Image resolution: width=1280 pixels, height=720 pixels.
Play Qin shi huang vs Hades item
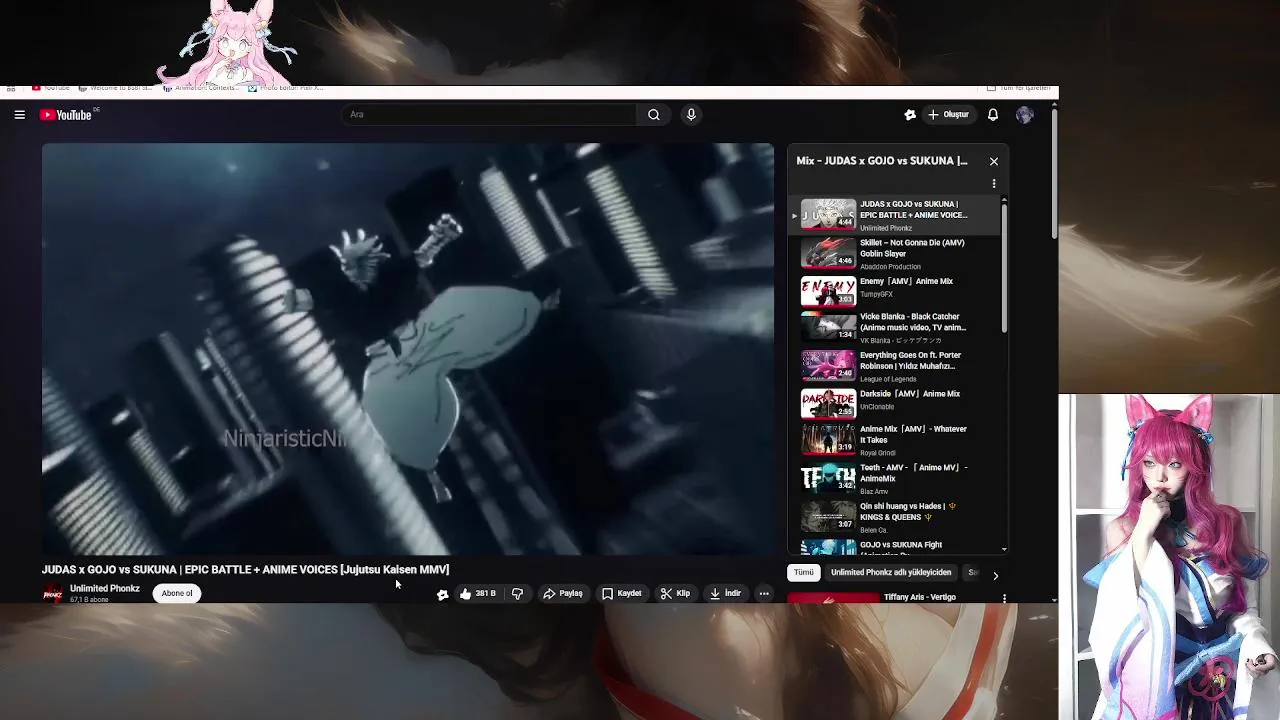click(x=895, y=517)
